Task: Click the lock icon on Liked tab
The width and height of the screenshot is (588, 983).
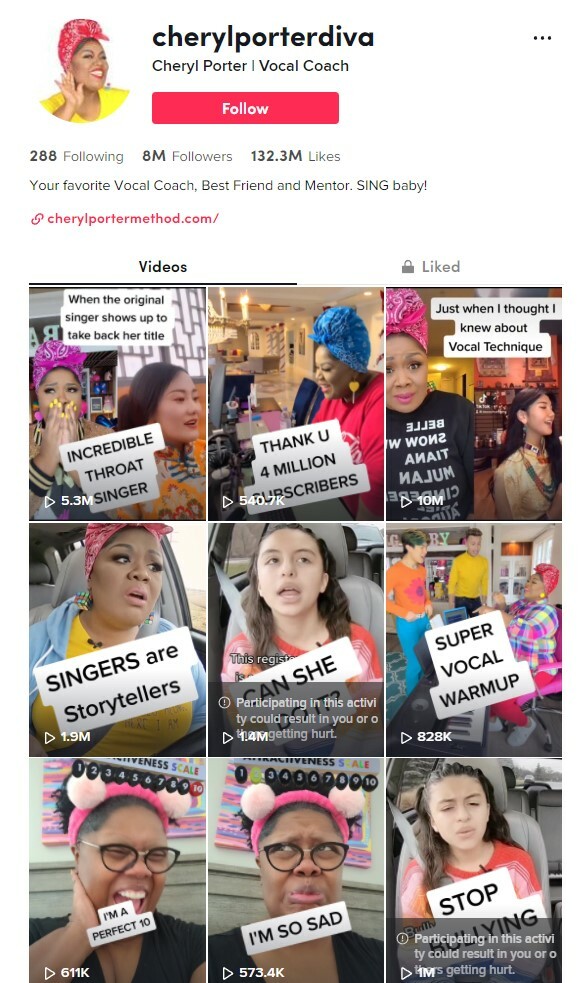Action: (x=407, y=266)
